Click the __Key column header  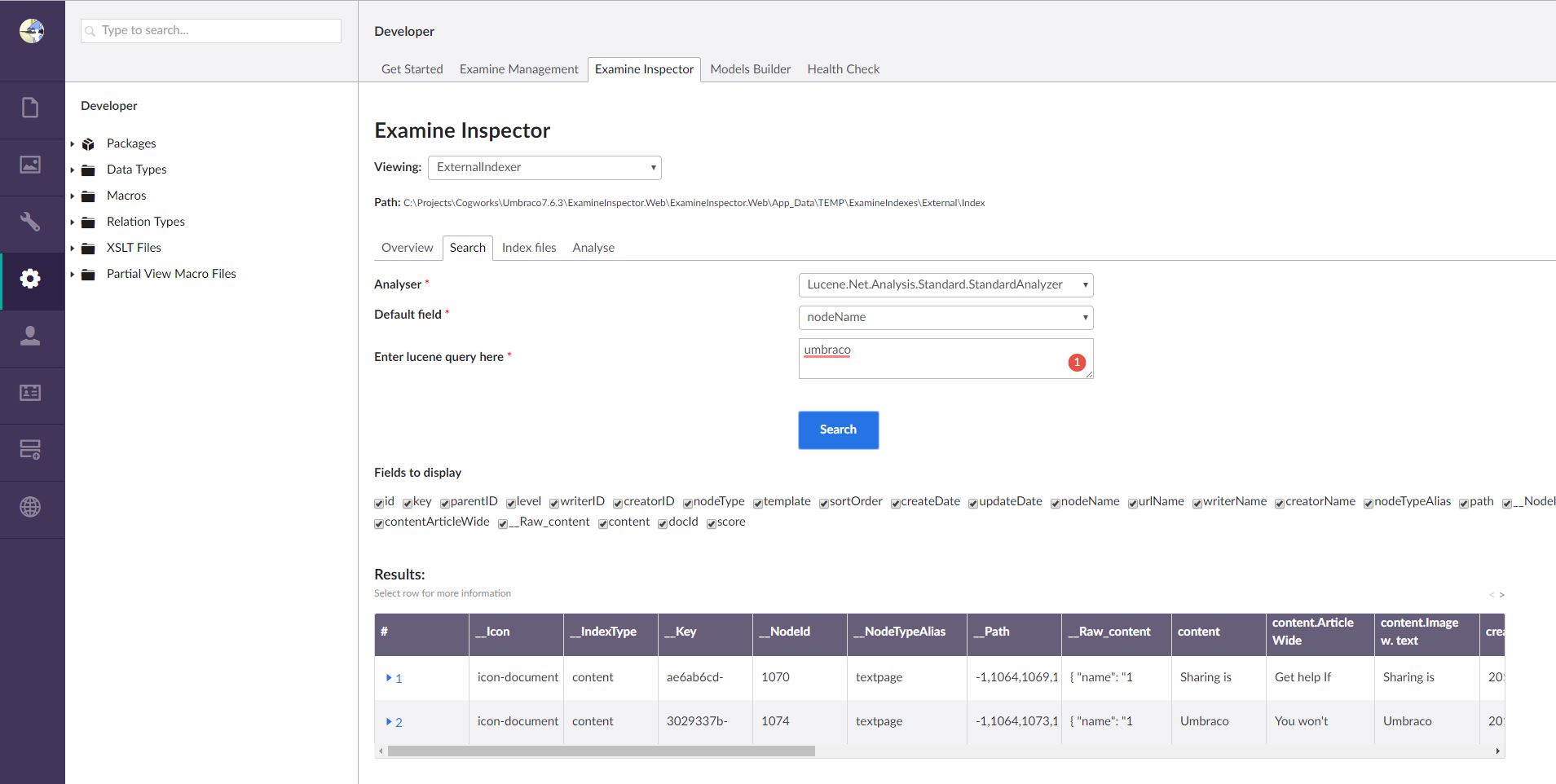[705, 635]
